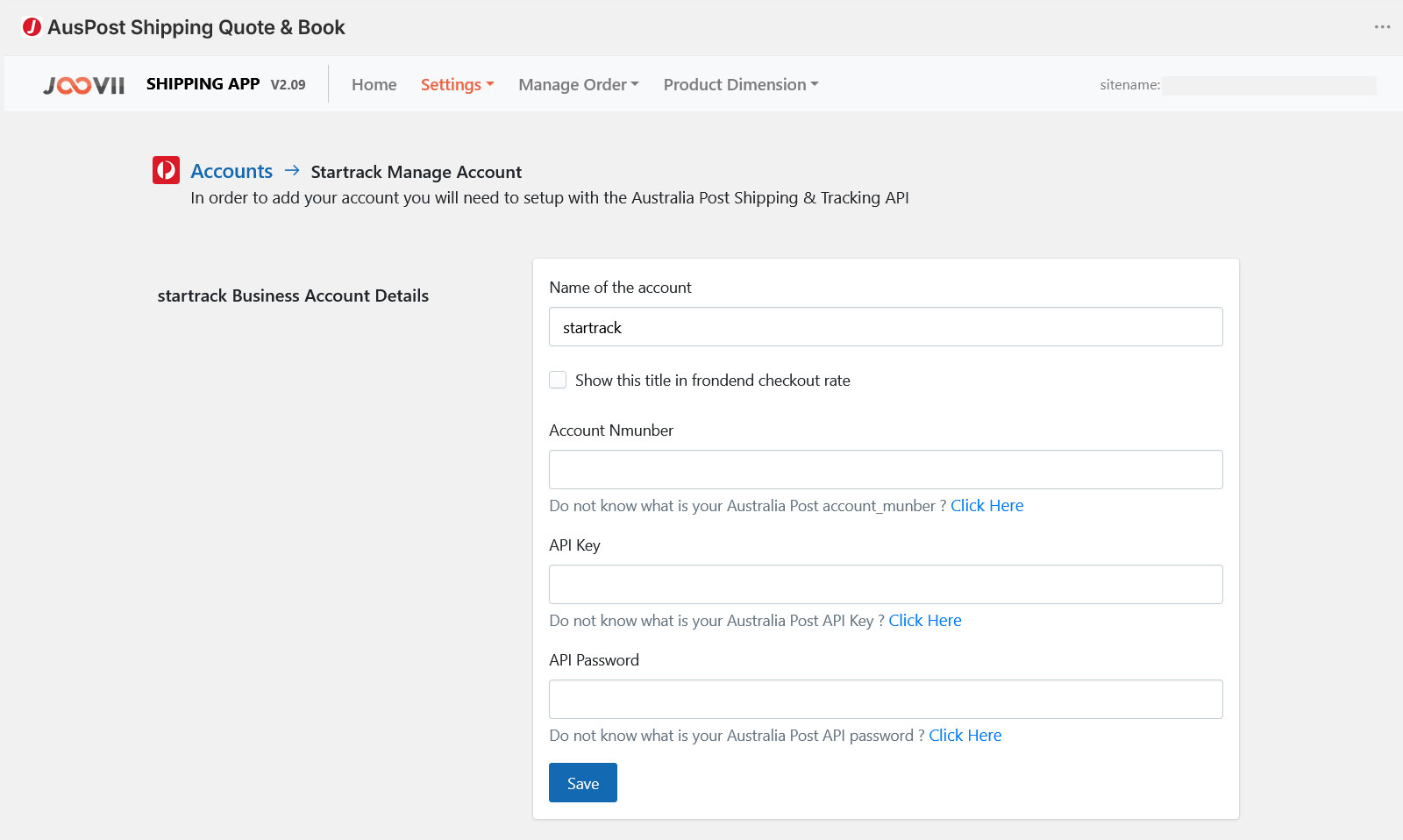Click Here link for account number help
1403x840 pixels.
(x=986, y=506)
